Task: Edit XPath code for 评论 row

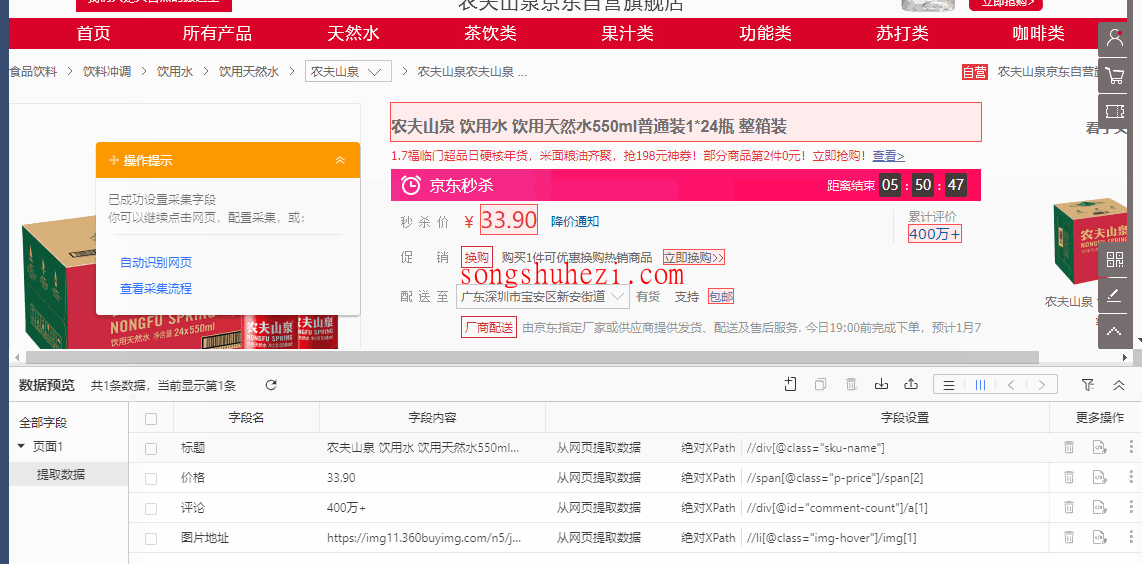Action: point(1100,507)
